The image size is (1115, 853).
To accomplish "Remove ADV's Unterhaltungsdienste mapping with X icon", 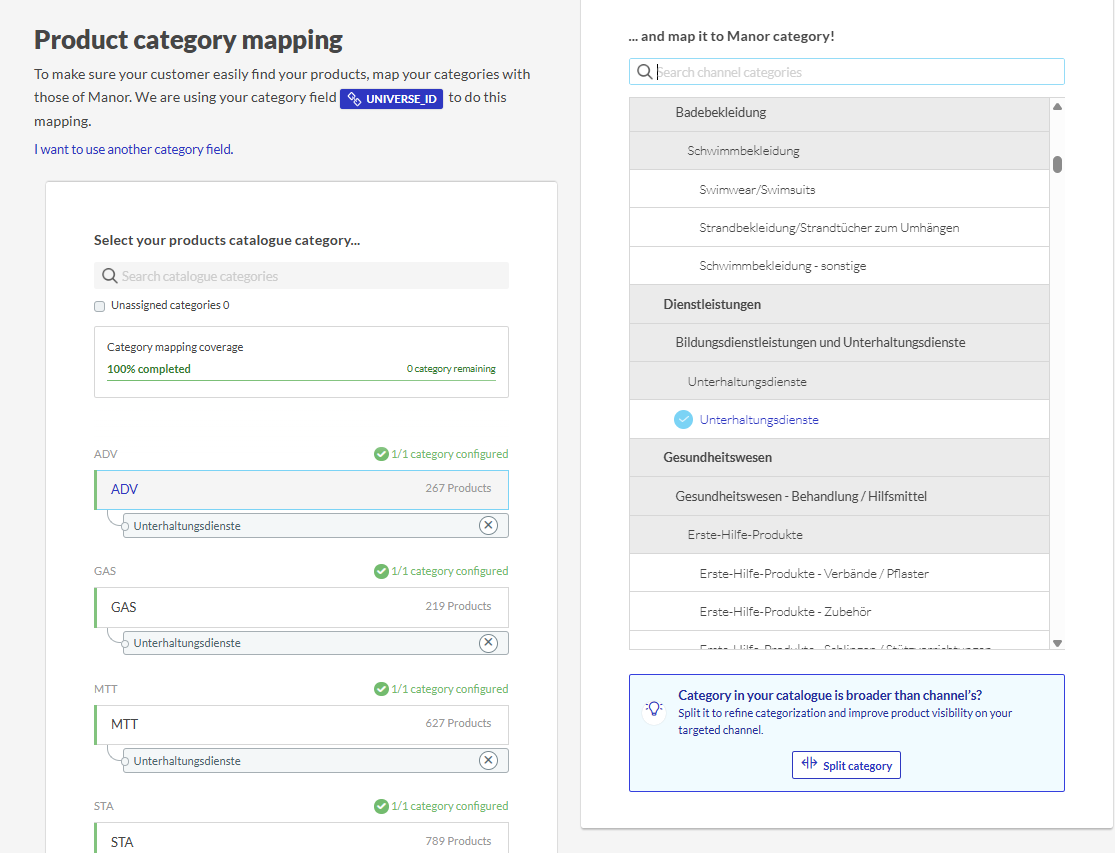I will [x=488, y=526].
